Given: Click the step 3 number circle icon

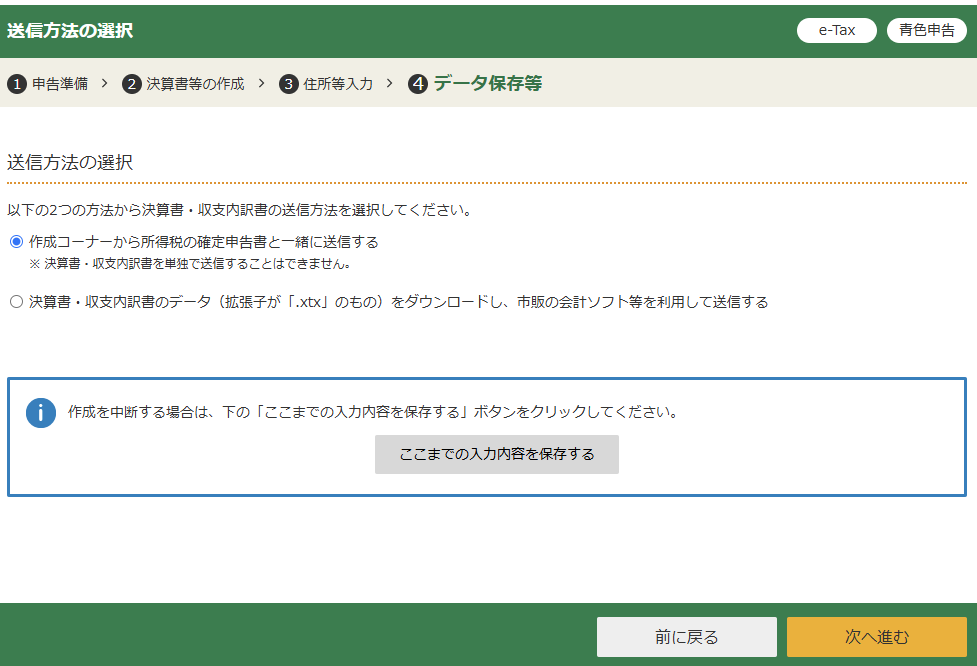Looking at the screenshot, I should click(288, 84).
